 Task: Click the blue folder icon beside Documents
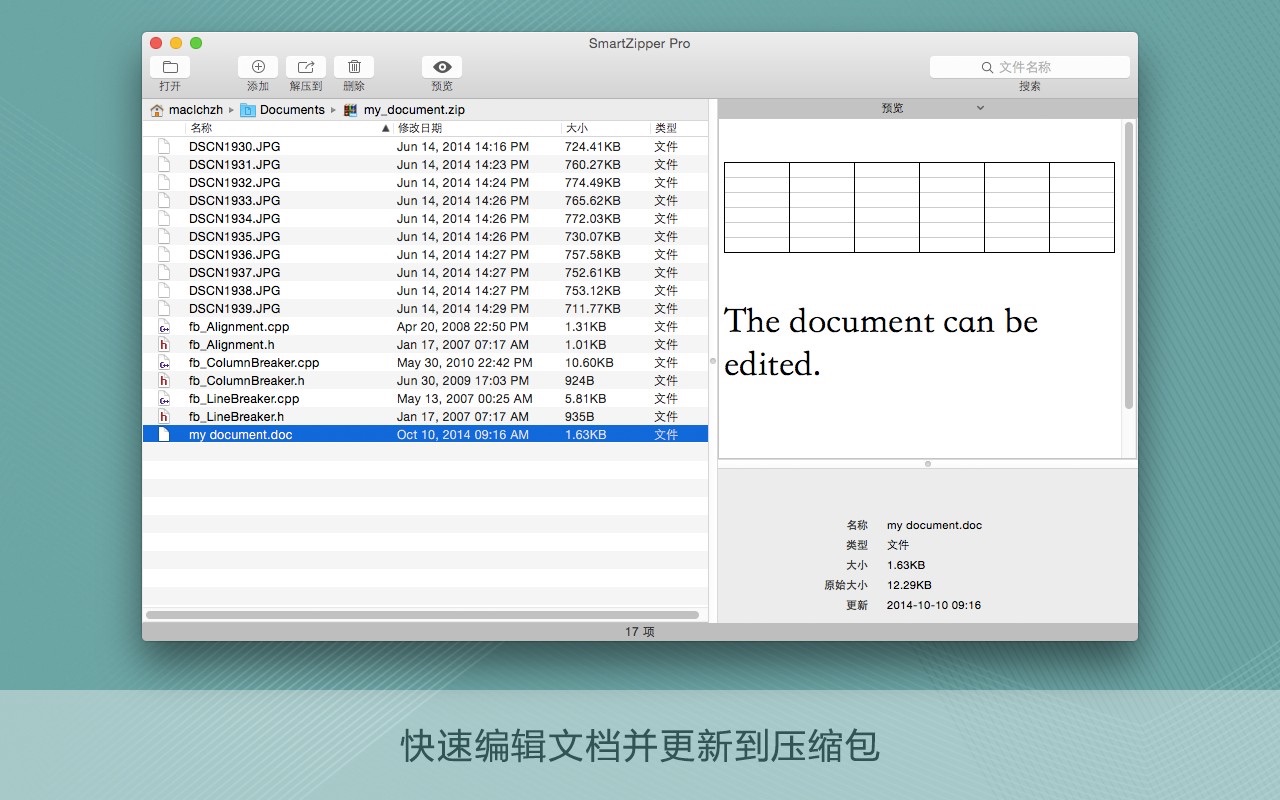(247, 109)
